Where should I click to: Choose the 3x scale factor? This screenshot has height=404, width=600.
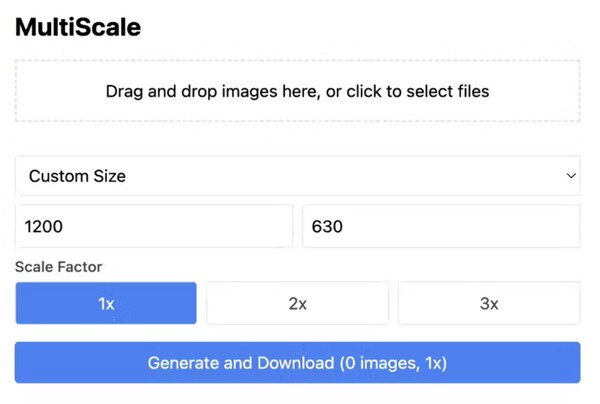click(x=489, y=304)
